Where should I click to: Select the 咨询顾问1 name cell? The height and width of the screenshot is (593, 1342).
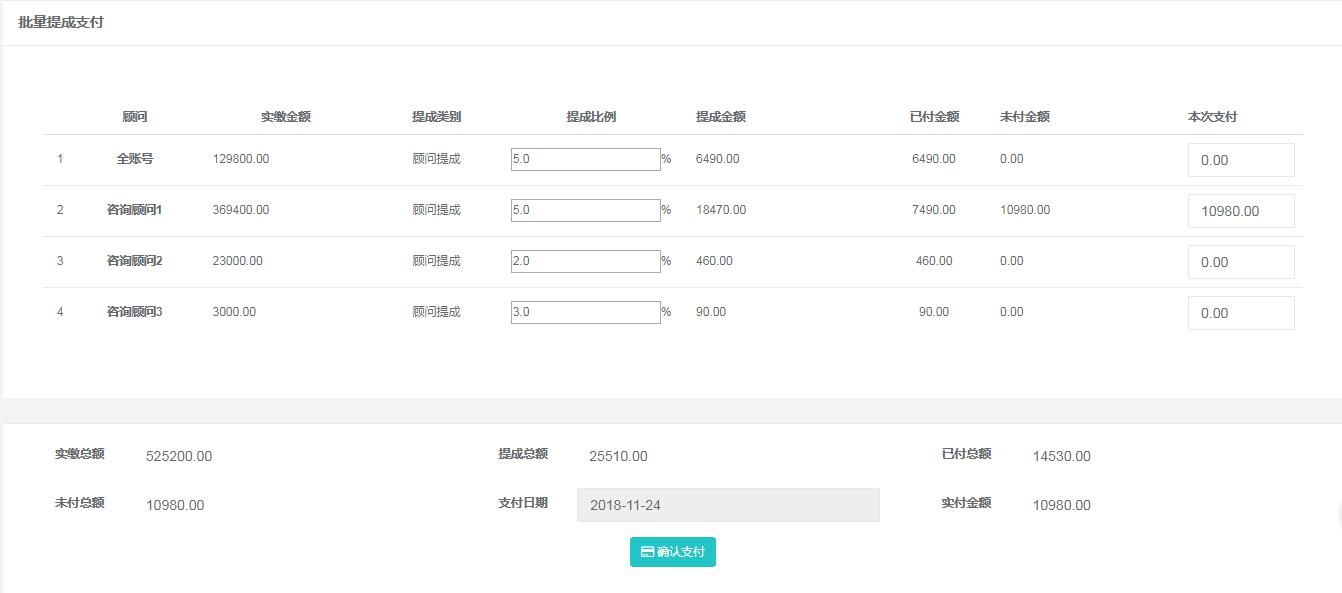(x=135, y=210)
